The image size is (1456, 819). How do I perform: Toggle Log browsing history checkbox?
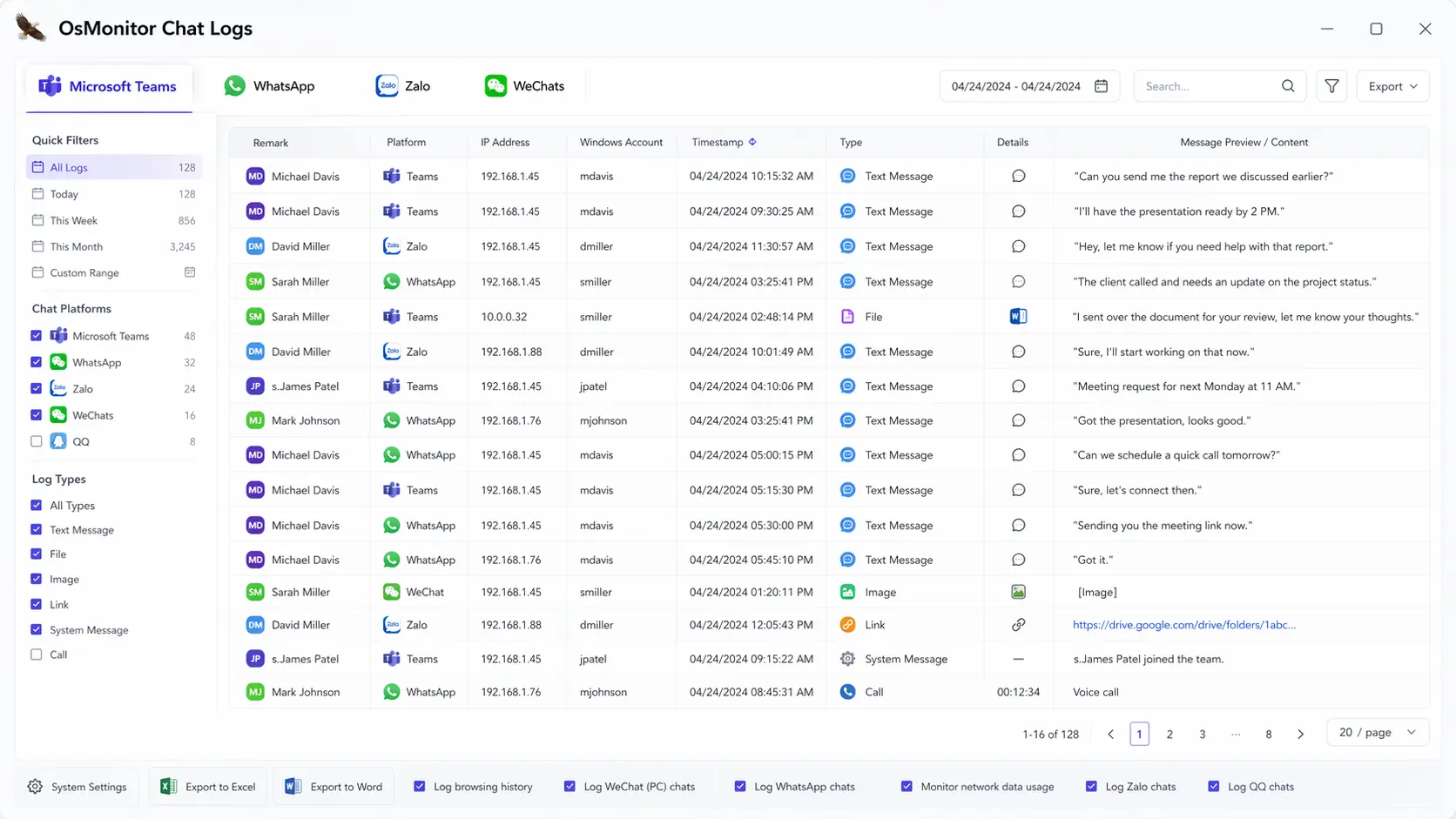[x=420, y=787]
